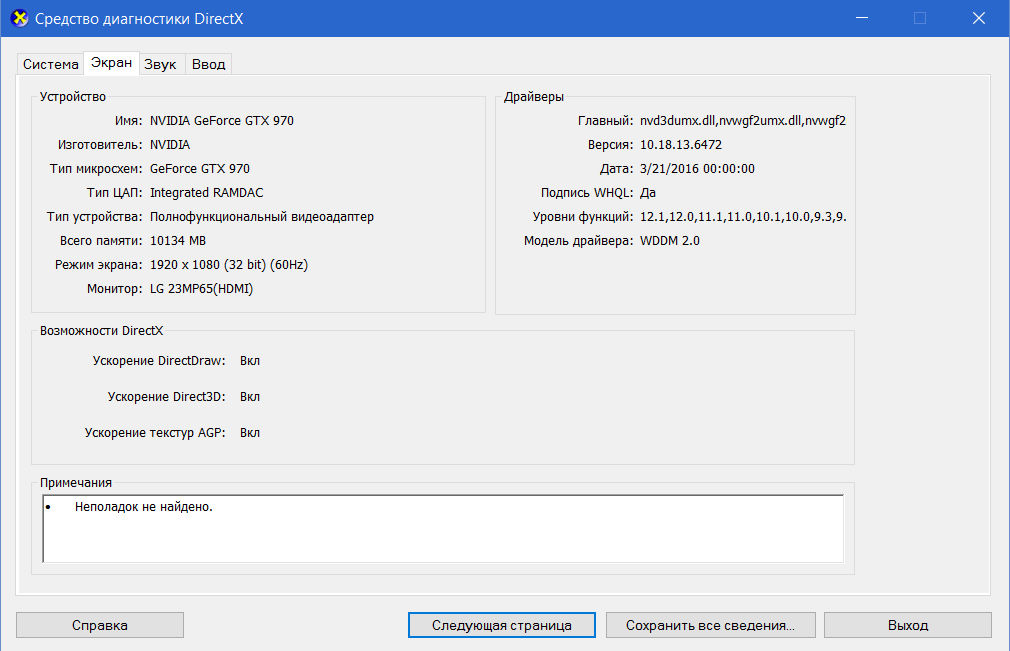The width and height of the screenshot is (1010, 651).
Task: Close the window with the X button
Action: click(x=979, y=18)
